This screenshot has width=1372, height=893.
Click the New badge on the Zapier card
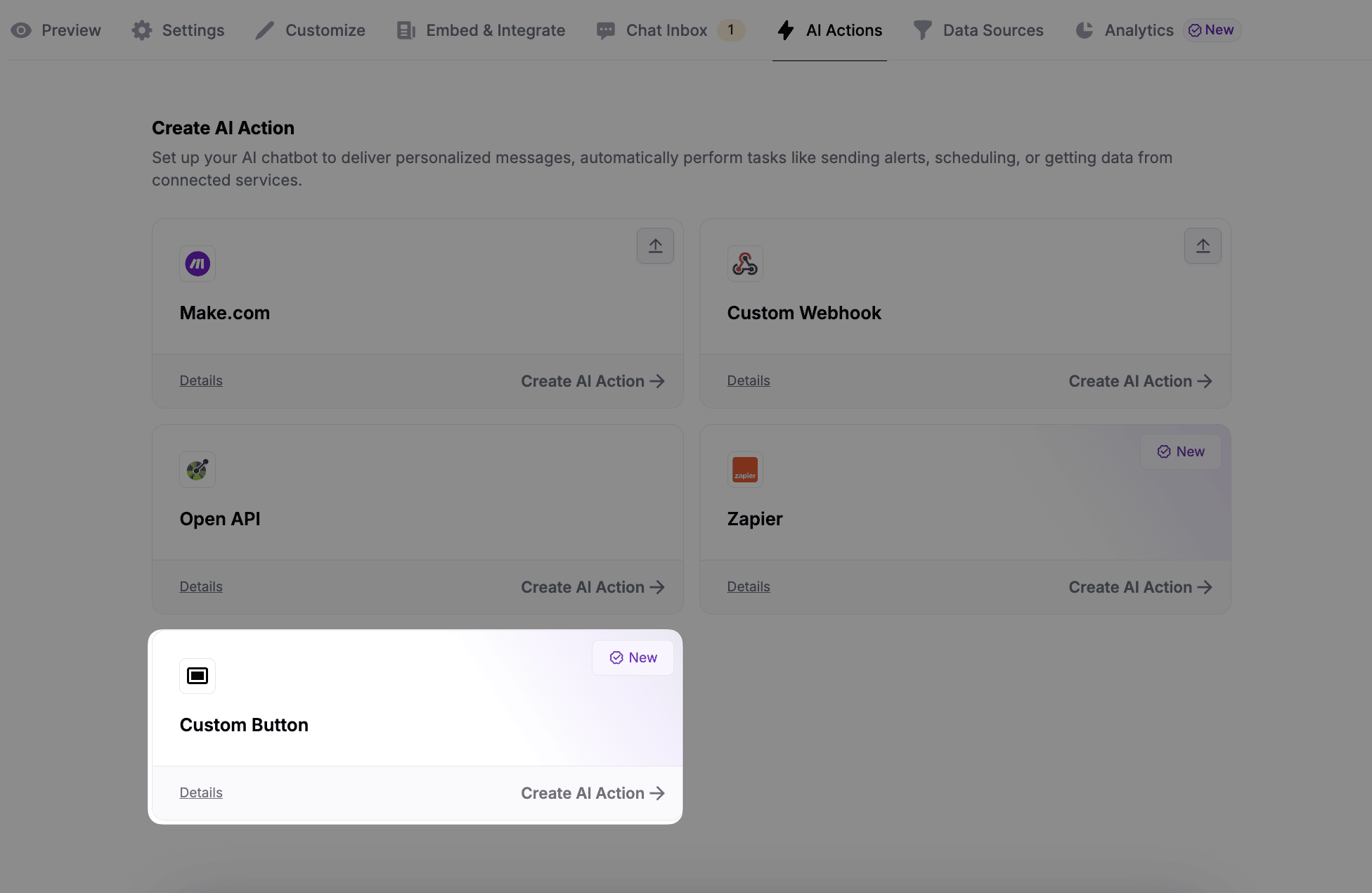pyautogui.click(x=1181, y=451)
